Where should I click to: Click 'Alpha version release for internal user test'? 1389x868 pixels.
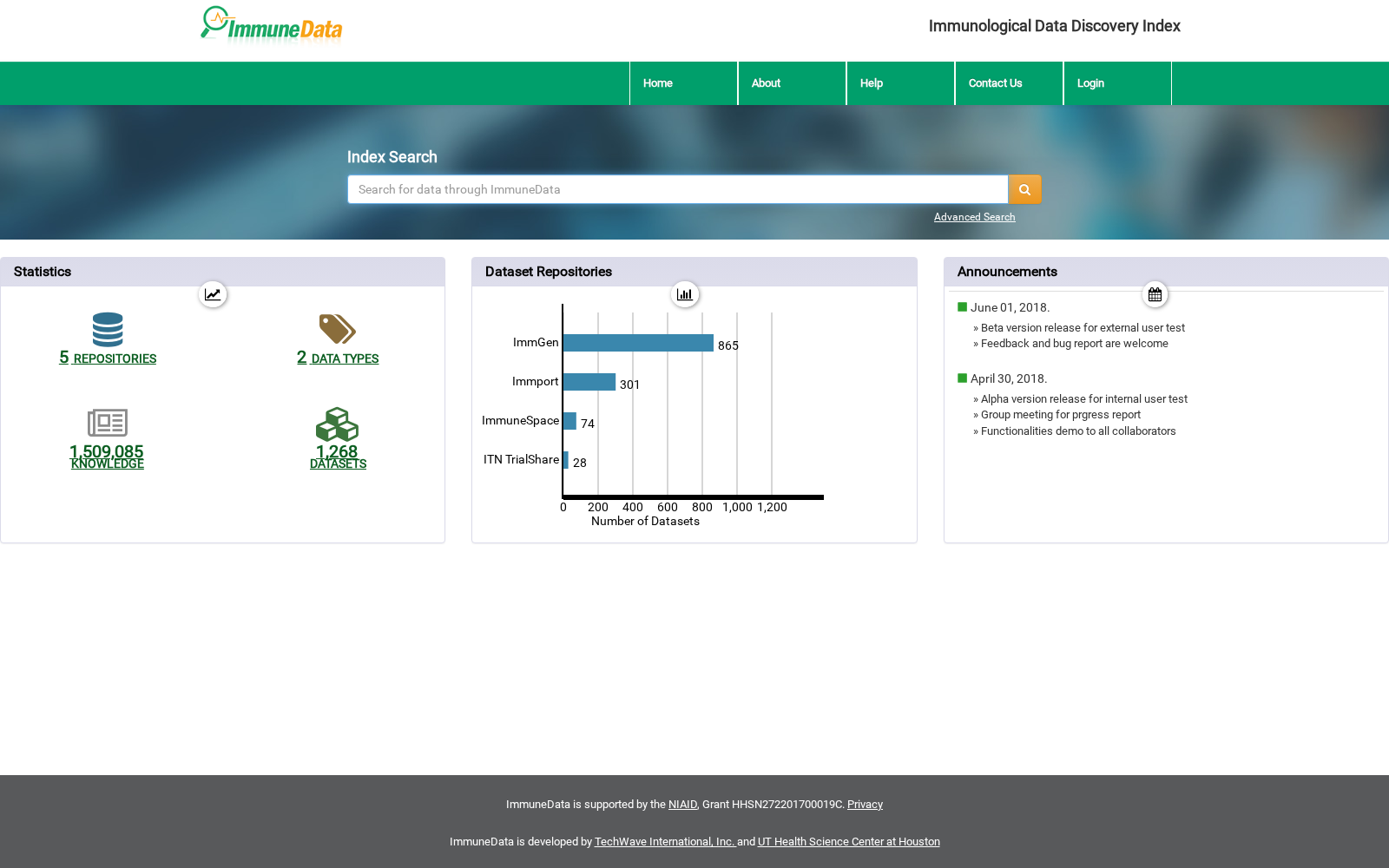click(x=1084, y=399)
